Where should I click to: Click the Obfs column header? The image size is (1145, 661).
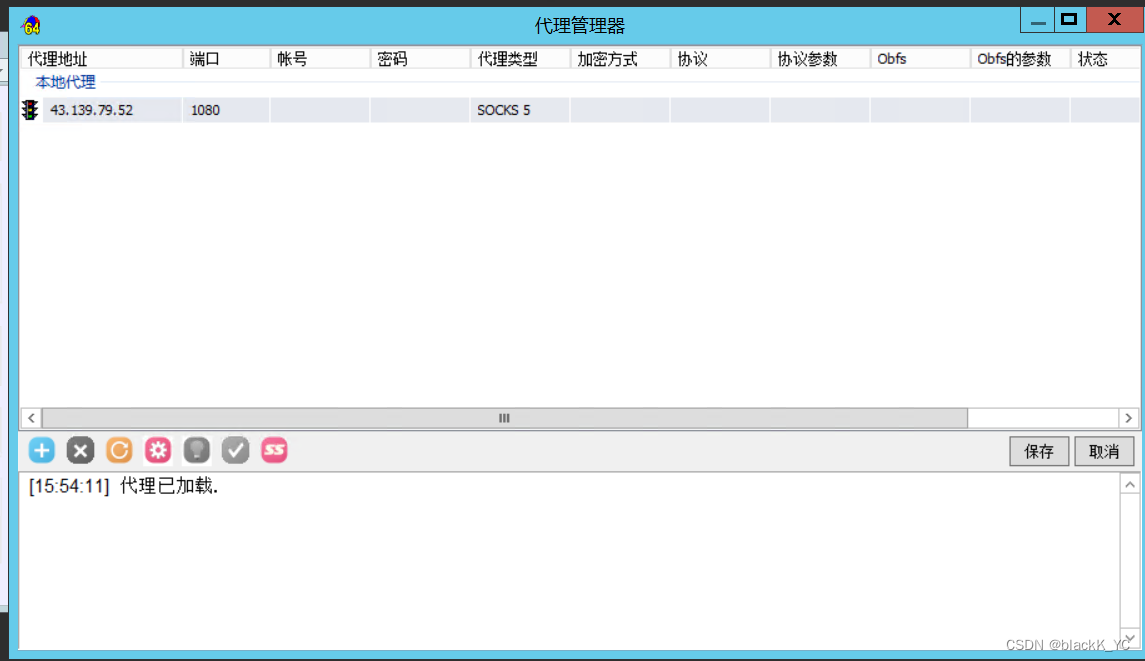920,59
